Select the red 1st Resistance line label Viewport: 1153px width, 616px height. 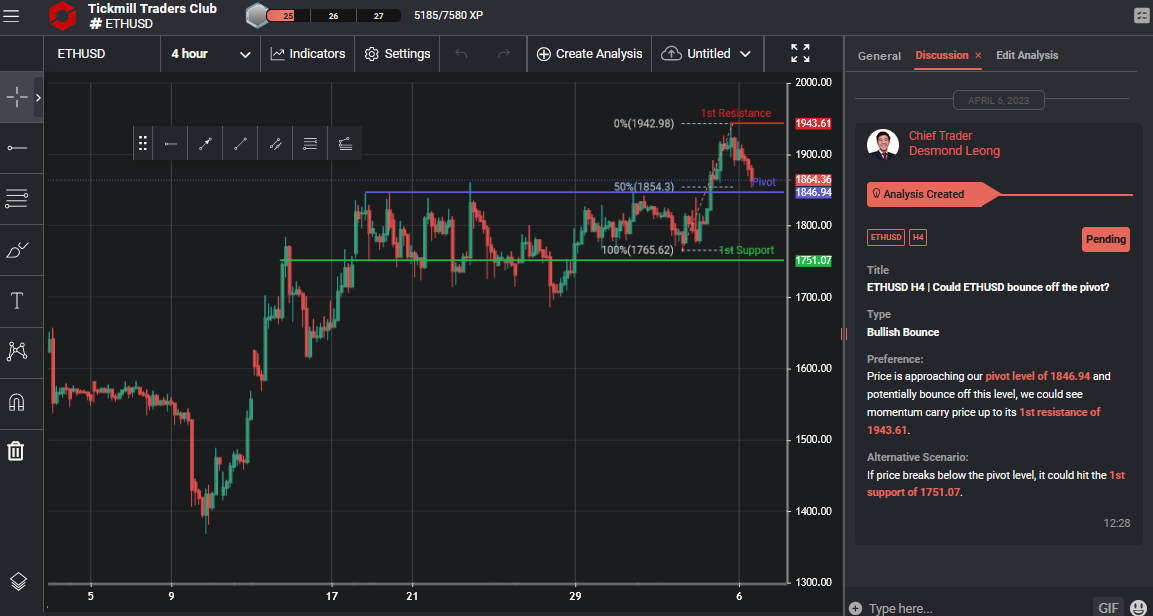pos(735,113)
